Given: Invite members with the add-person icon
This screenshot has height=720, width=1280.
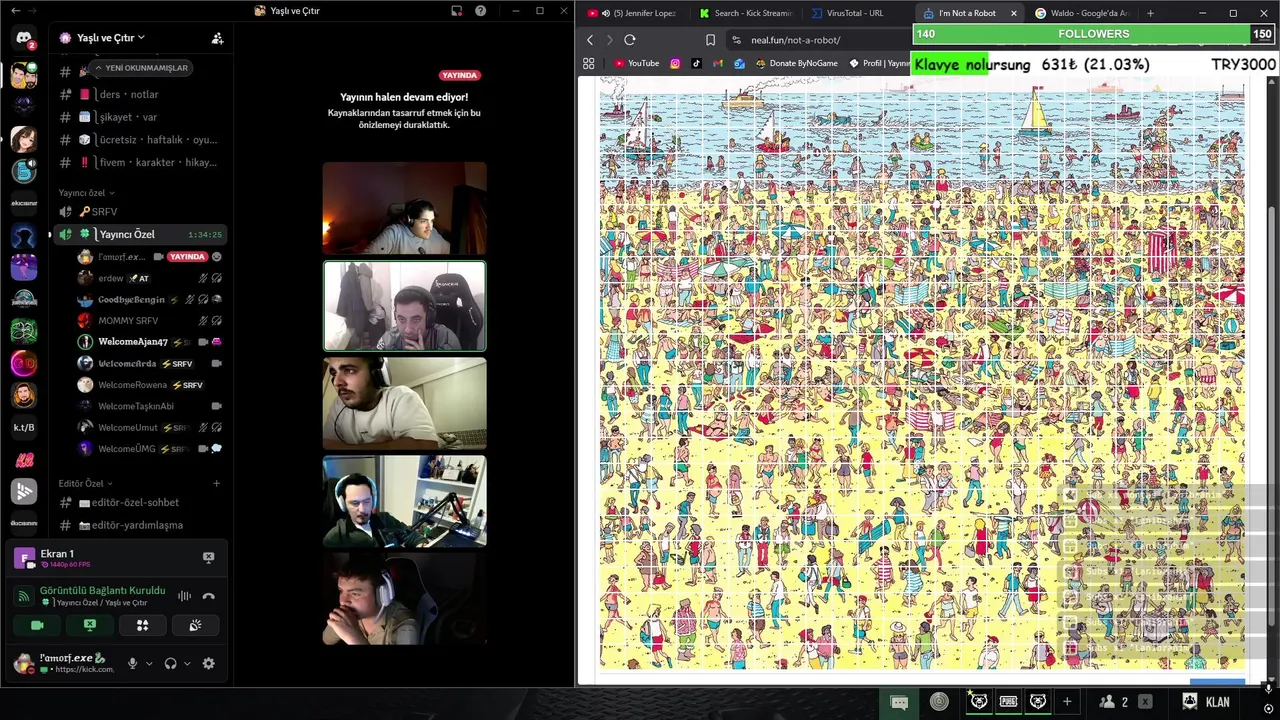Looking at the screenshot, I should pos(217,38).
